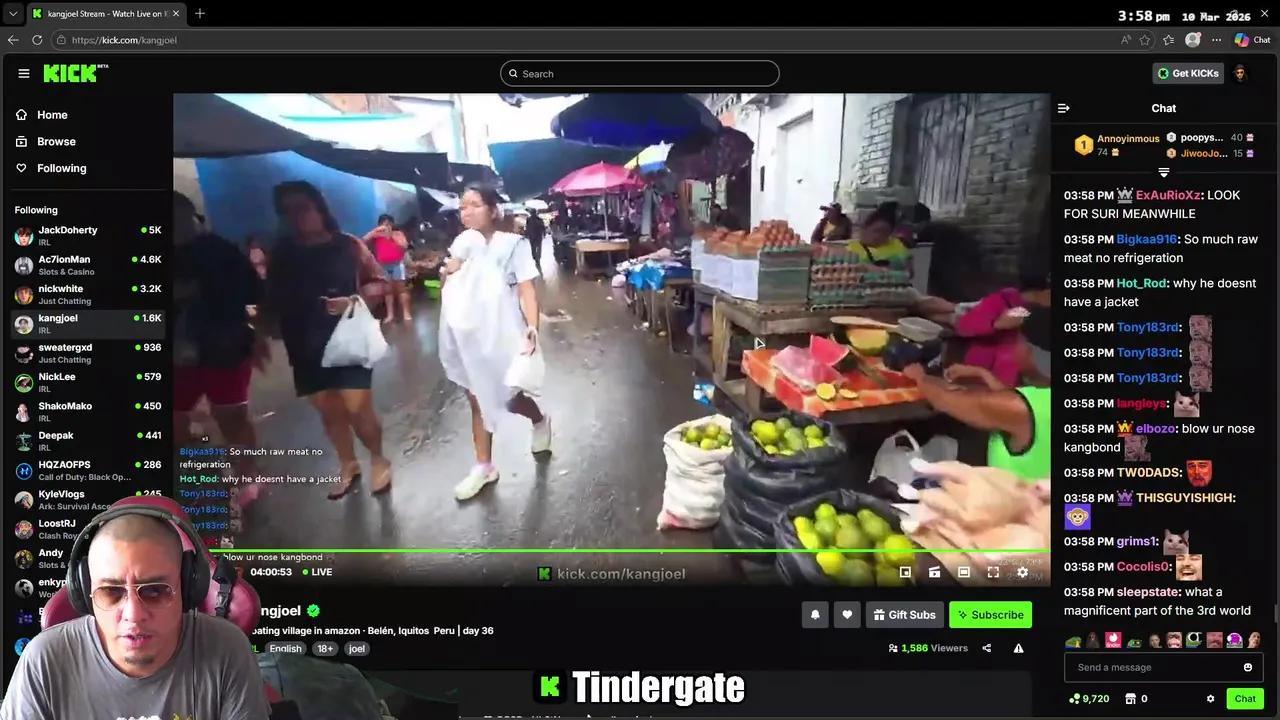The height and width of the screenshot is (720, 1280).
Task: Toggle theater mode on the player
Action: (x=964, y=572)
